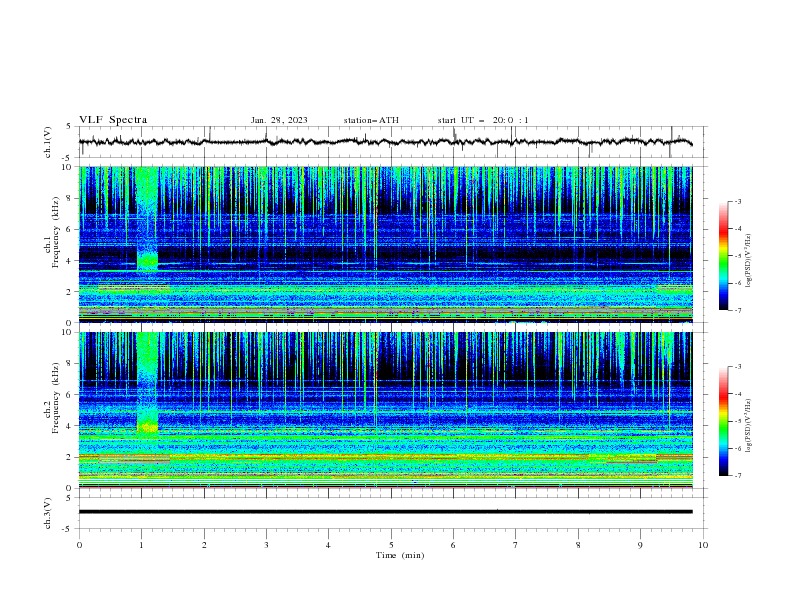Click the "8" tick on the time axis
792x612 pixels.
point(578,545)
